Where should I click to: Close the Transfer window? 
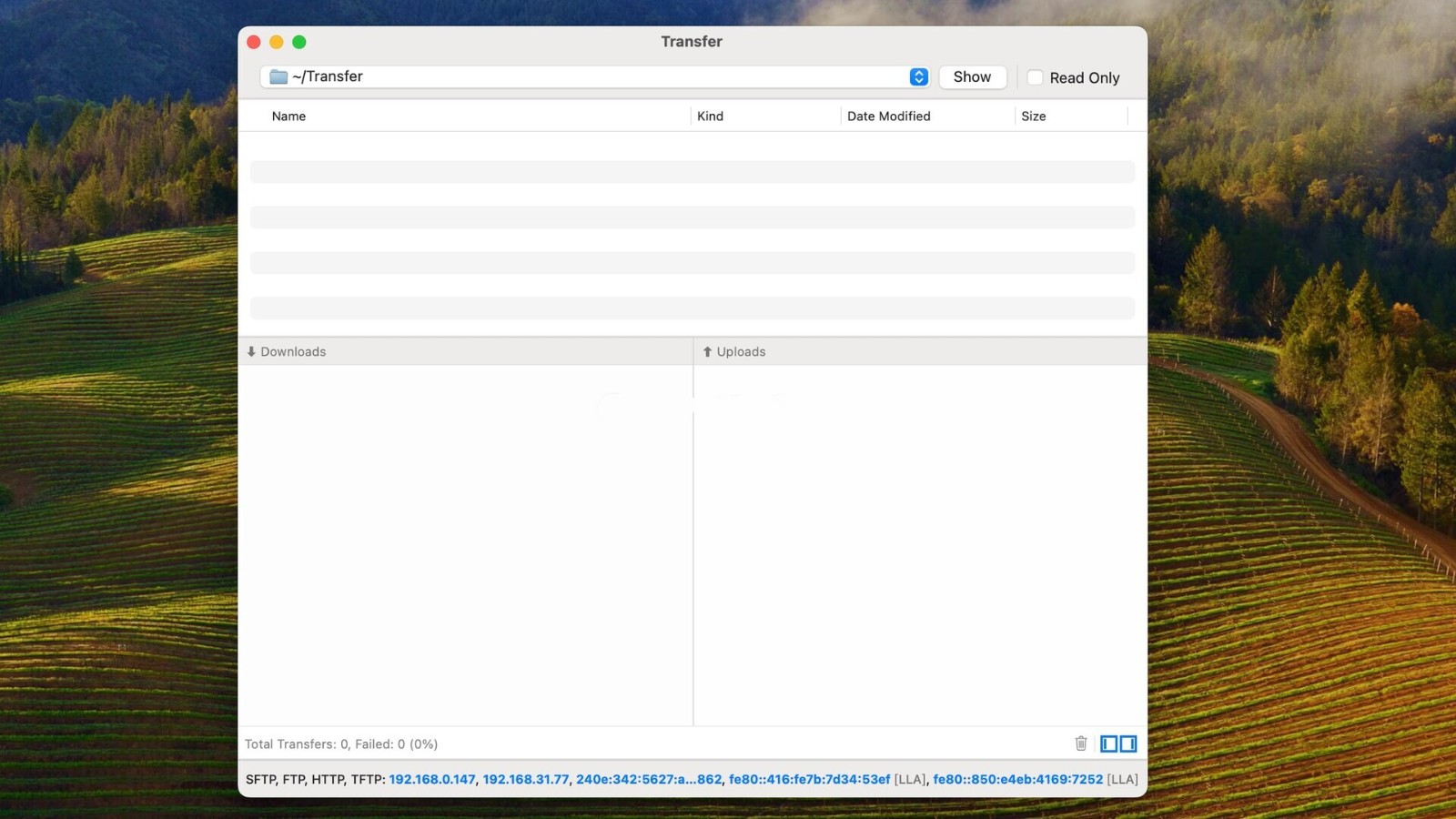coord(254,42)
